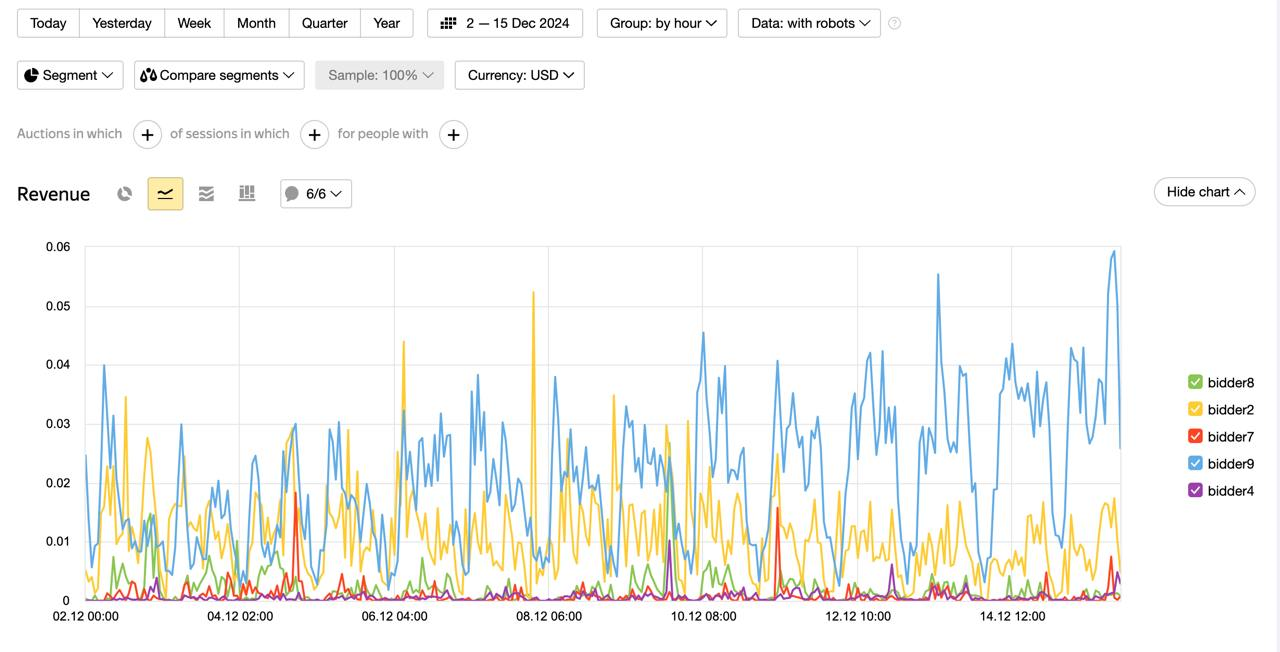1280x652 pixels.
Task: Switch to stacked area chart view
Action: click(206, 194)
